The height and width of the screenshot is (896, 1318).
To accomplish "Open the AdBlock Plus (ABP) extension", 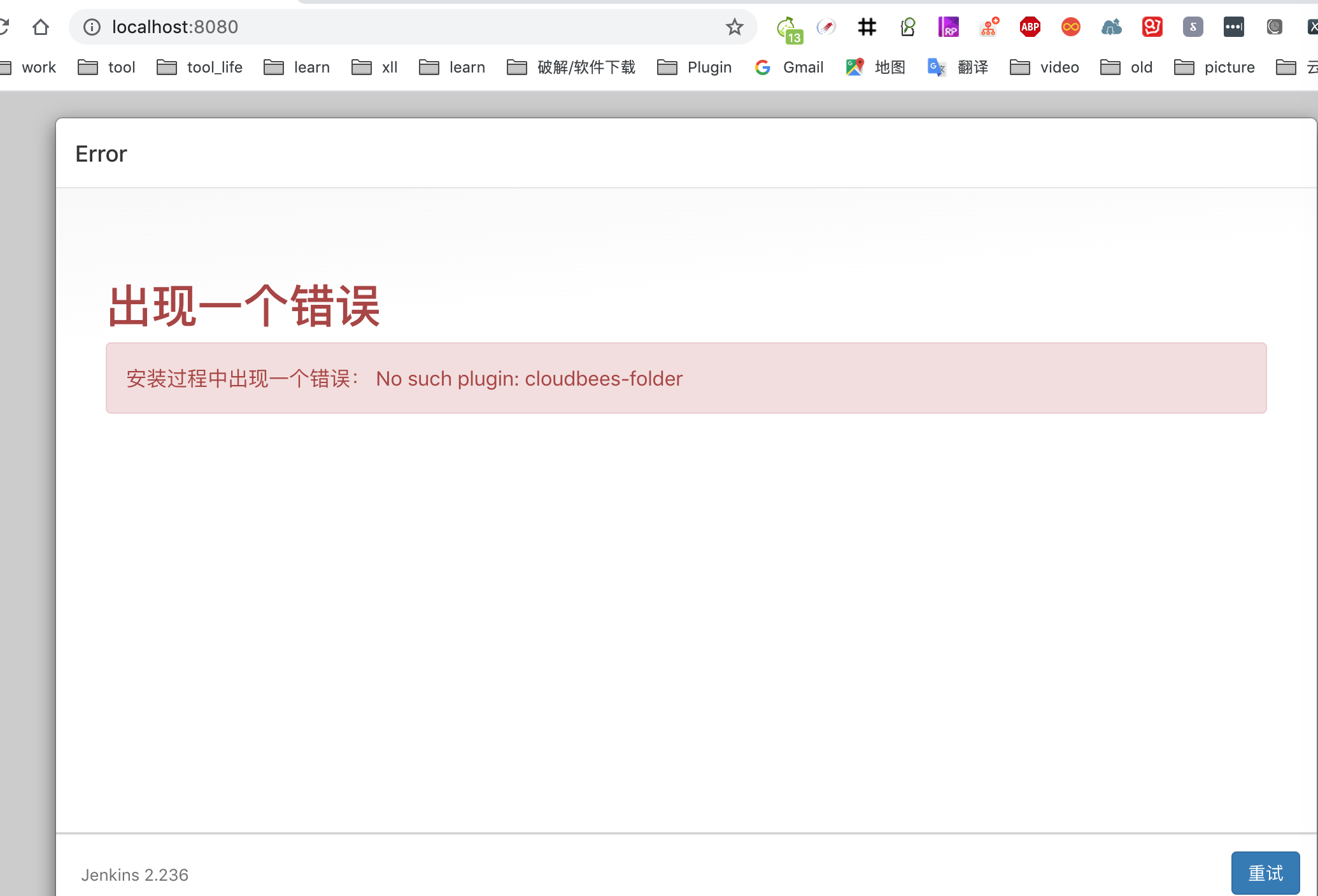I will click(x=1030, y=27).
